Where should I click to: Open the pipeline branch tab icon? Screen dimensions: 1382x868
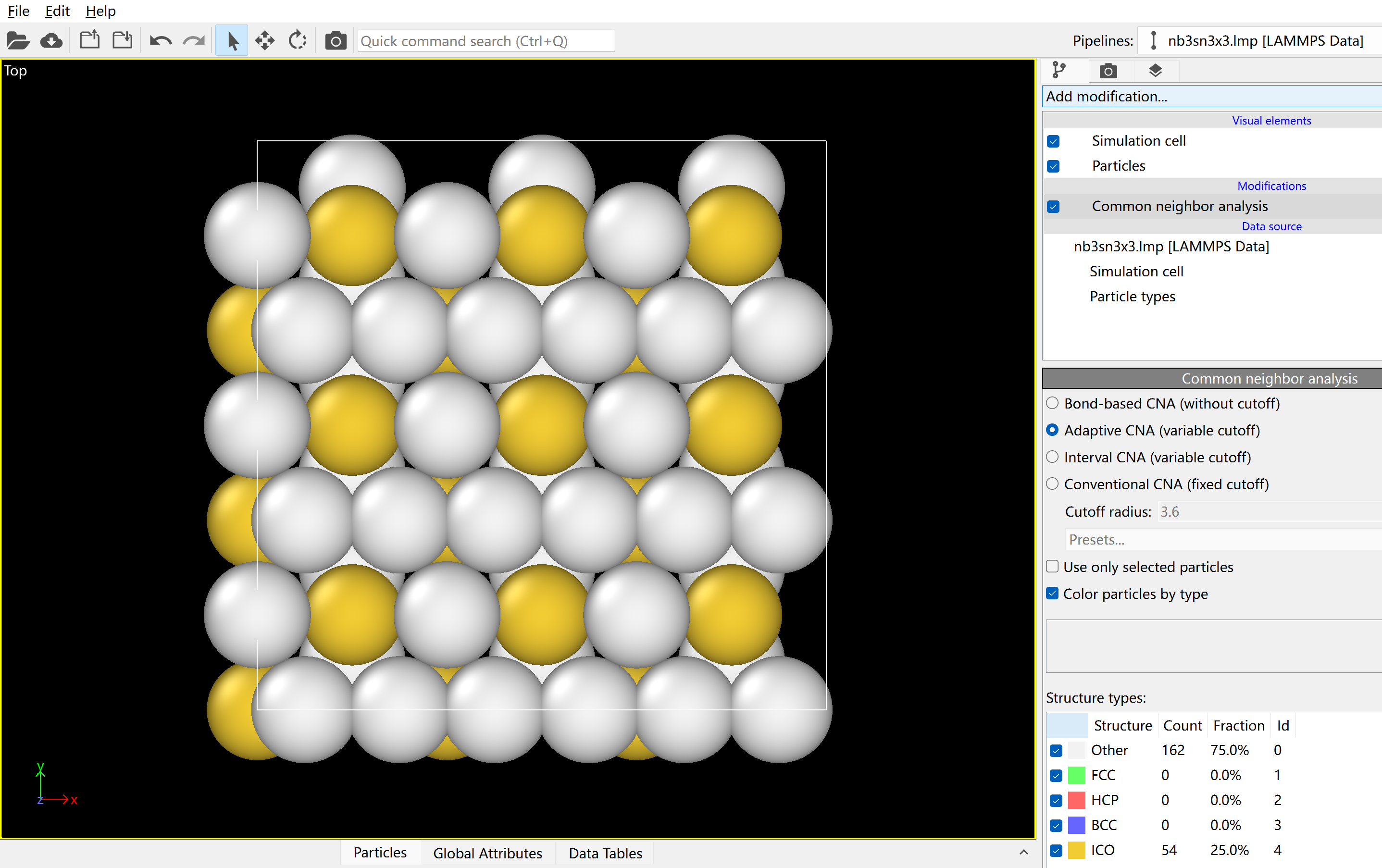point(1058,71)
